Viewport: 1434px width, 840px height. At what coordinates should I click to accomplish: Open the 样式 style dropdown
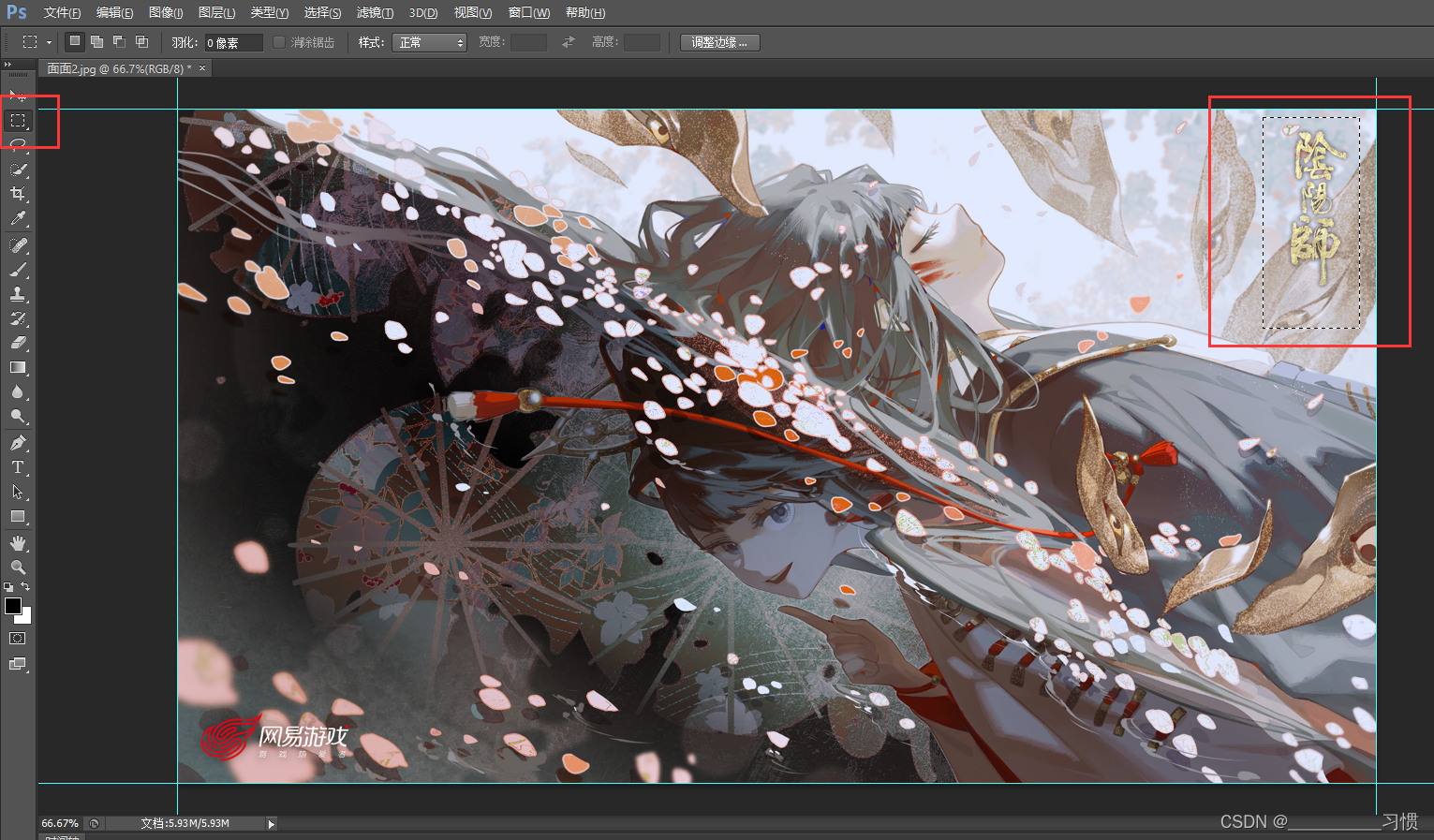(430, 42)
